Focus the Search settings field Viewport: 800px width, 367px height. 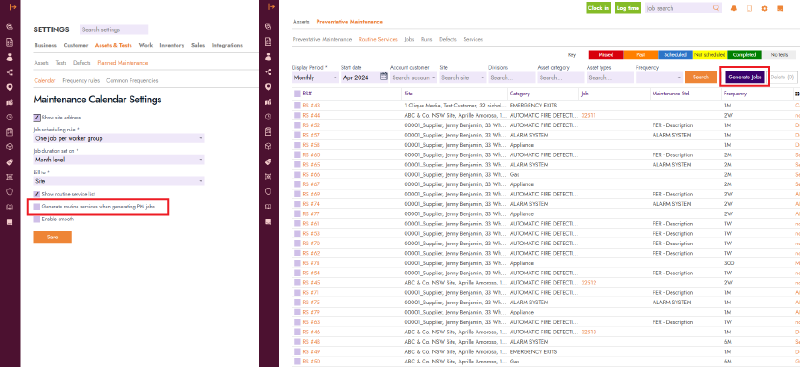pos(114,30)
